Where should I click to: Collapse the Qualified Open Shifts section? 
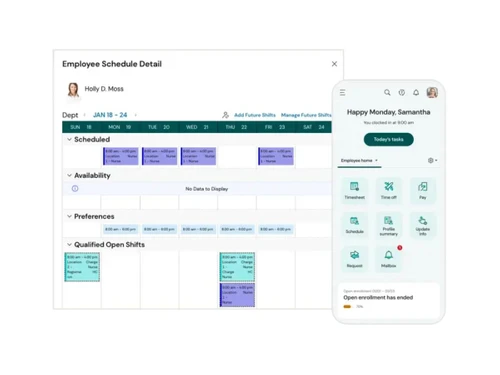[69, 244]
